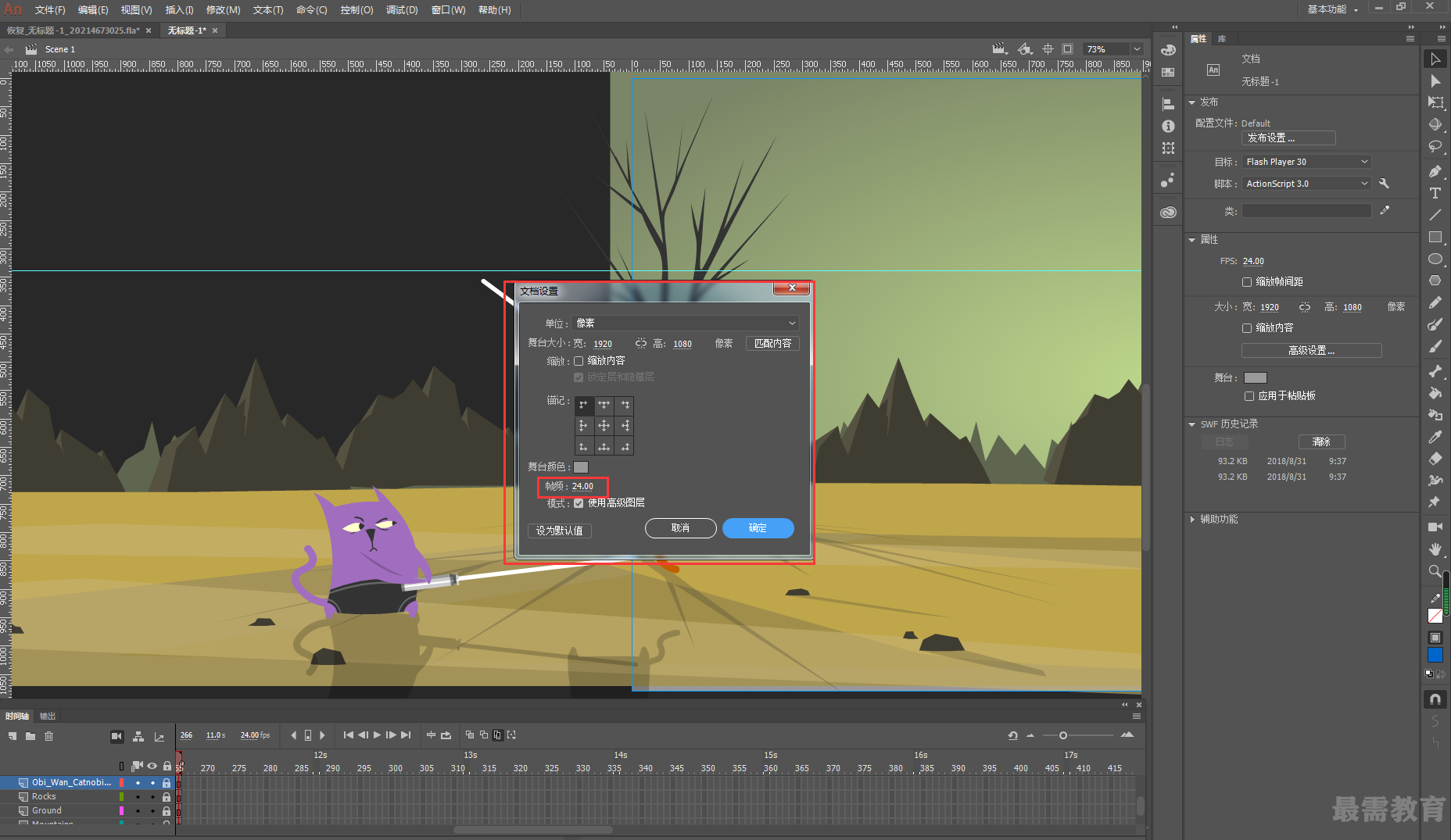
Task: Open the Modify menu
Action: [224, 10]
